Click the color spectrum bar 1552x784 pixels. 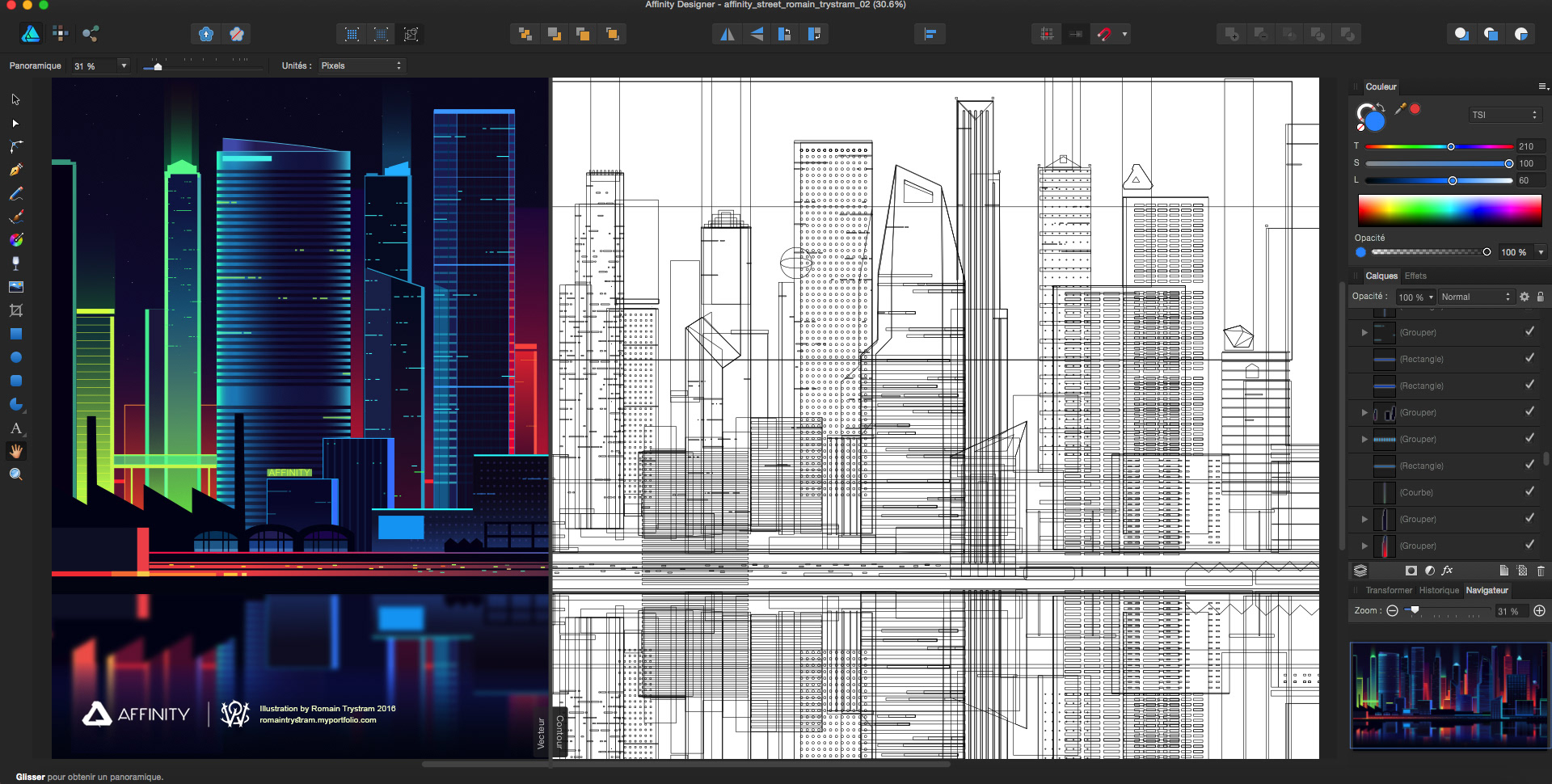click(x=1449, y=210)
